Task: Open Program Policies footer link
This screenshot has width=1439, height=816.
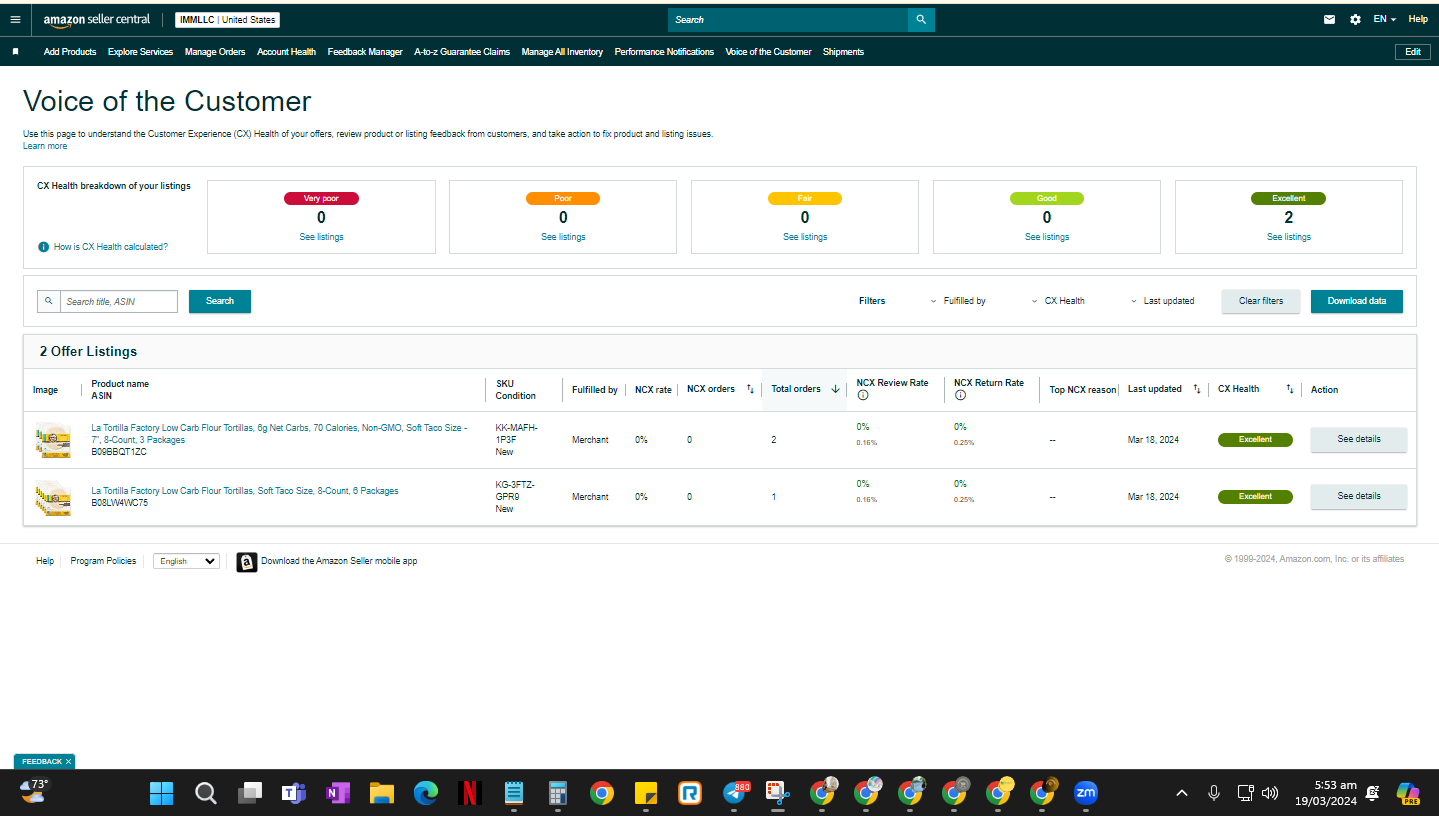Action: 103,561
